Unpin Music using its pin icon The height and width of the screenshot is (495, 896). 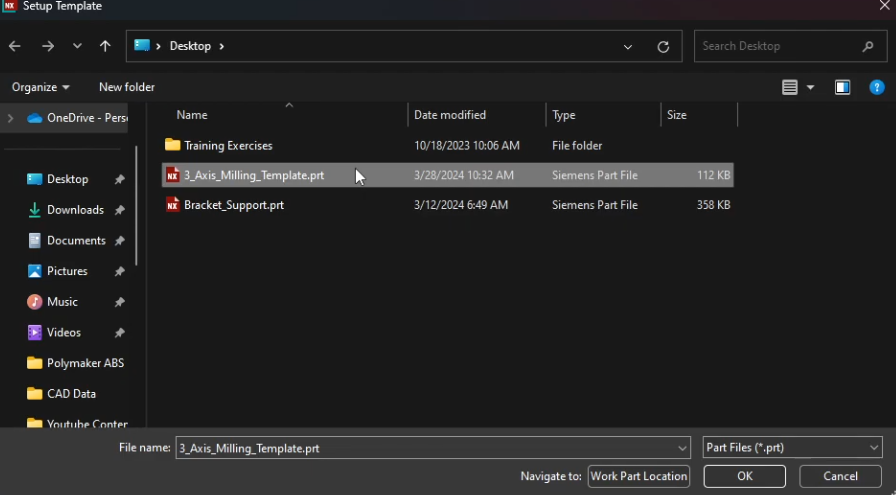[x=119, y=302]
